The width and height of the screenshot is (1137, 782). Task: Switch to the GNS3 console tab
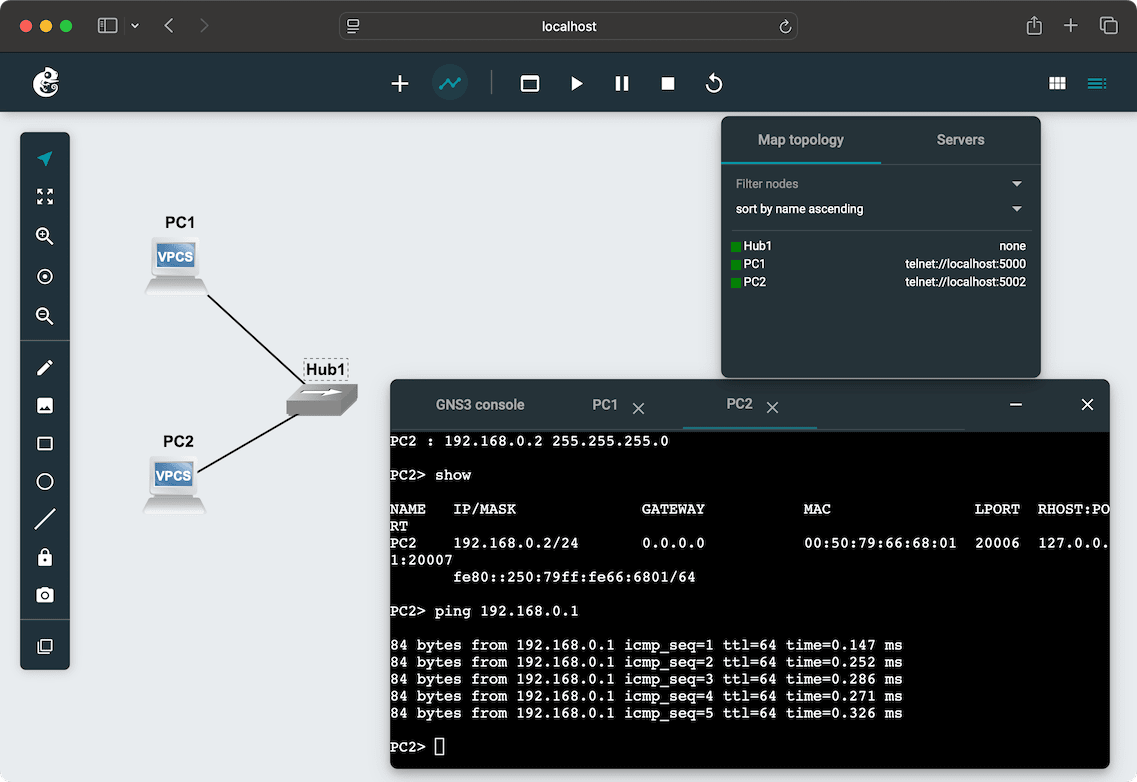pos(479,405)
